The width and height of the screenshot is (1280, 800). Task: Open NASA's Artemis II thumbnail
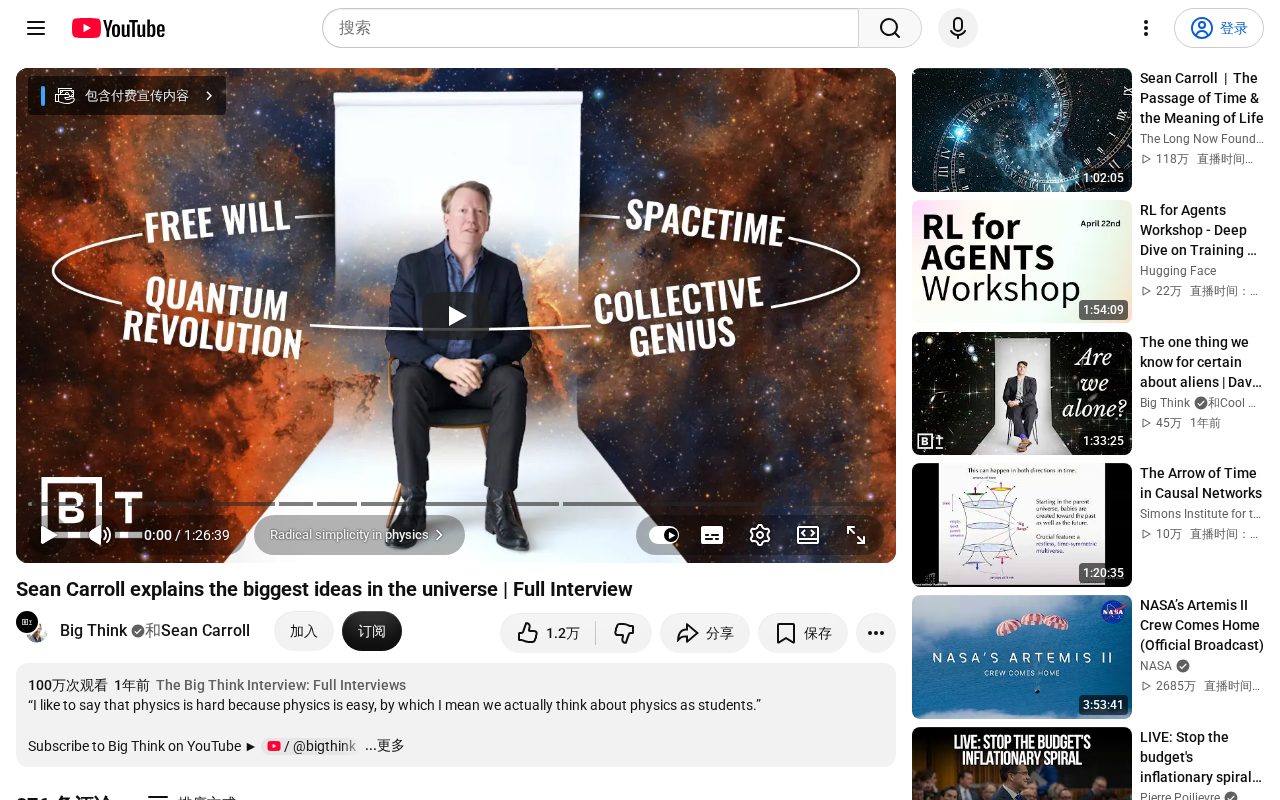pos(1022,657)
